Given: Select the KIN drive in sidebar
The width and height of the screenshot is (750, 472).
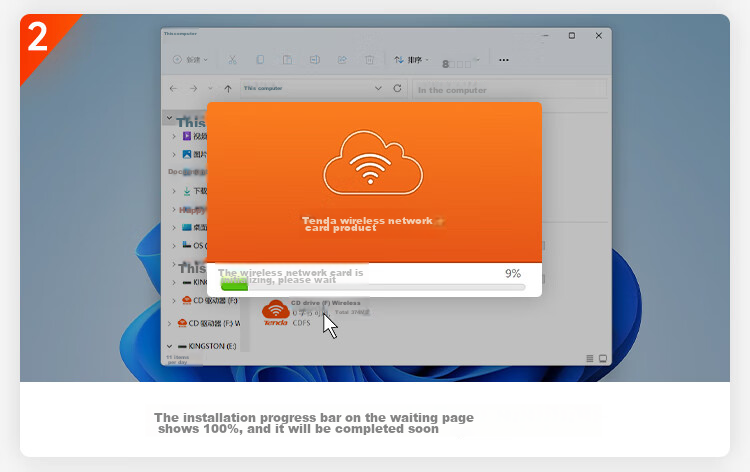Looking at the screenshot, I should tap(194, 283).
